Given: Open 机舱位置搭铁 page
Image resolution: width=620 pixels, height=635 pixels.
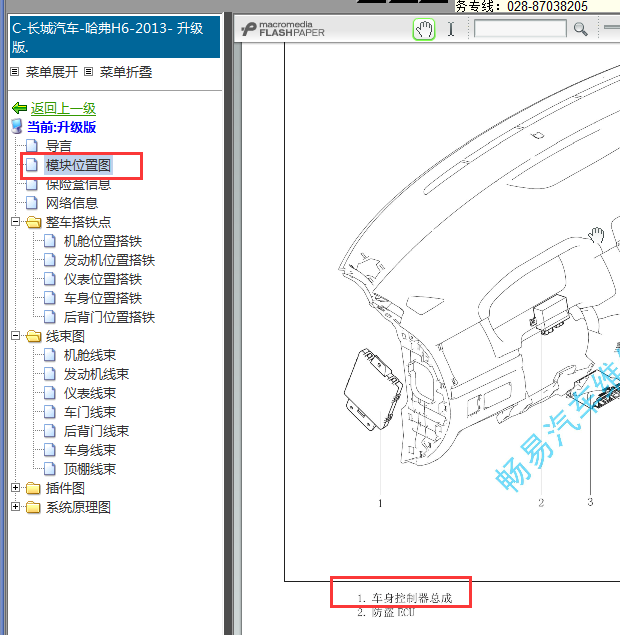Looking at the screenshot, I should (x=103, y=241).
